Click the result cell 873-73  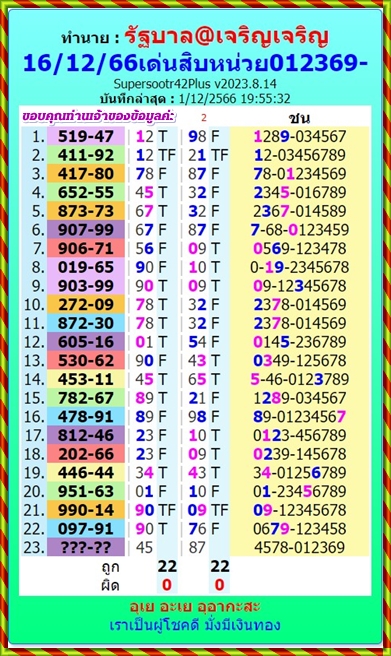pos(86,211)
